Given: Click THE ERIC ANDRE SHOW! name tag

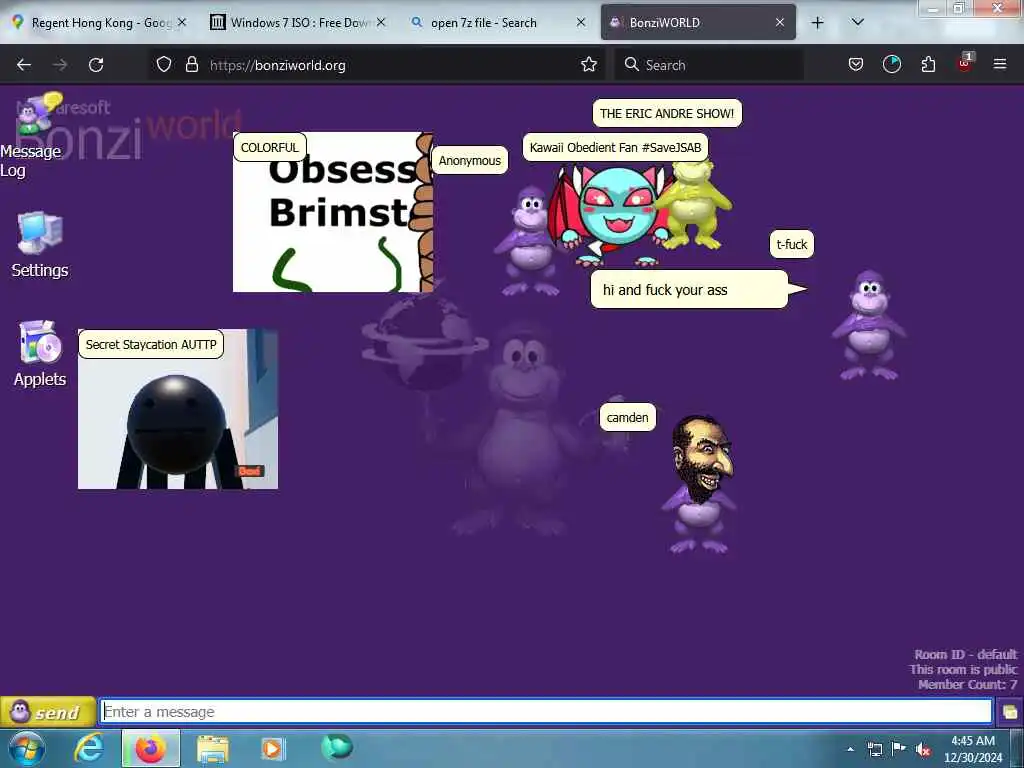Looking at the screenshot, I should tap(667, 114).
